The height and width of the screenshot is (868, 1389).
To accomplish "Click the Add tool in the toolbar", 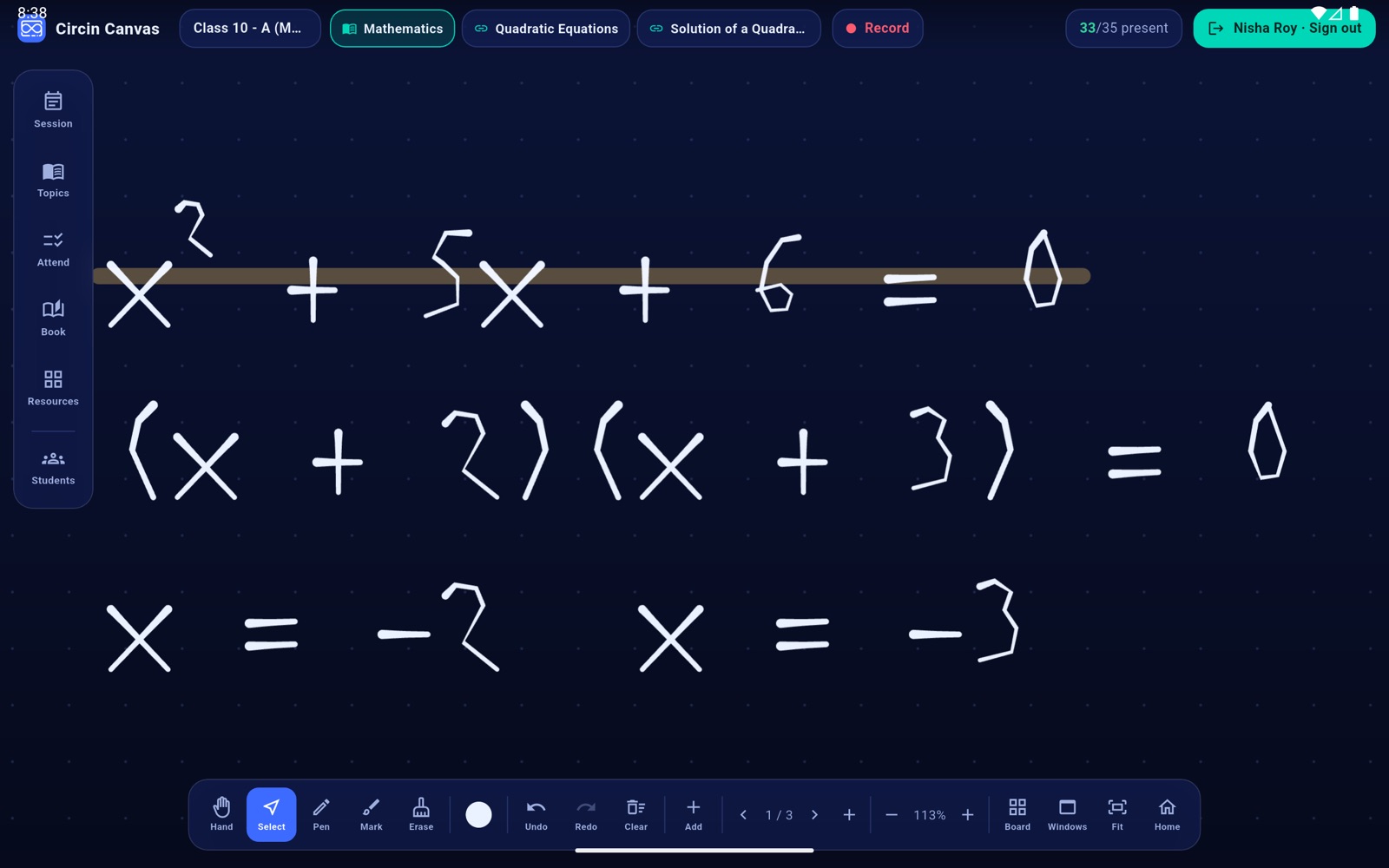I will click(x=694, y=814).
